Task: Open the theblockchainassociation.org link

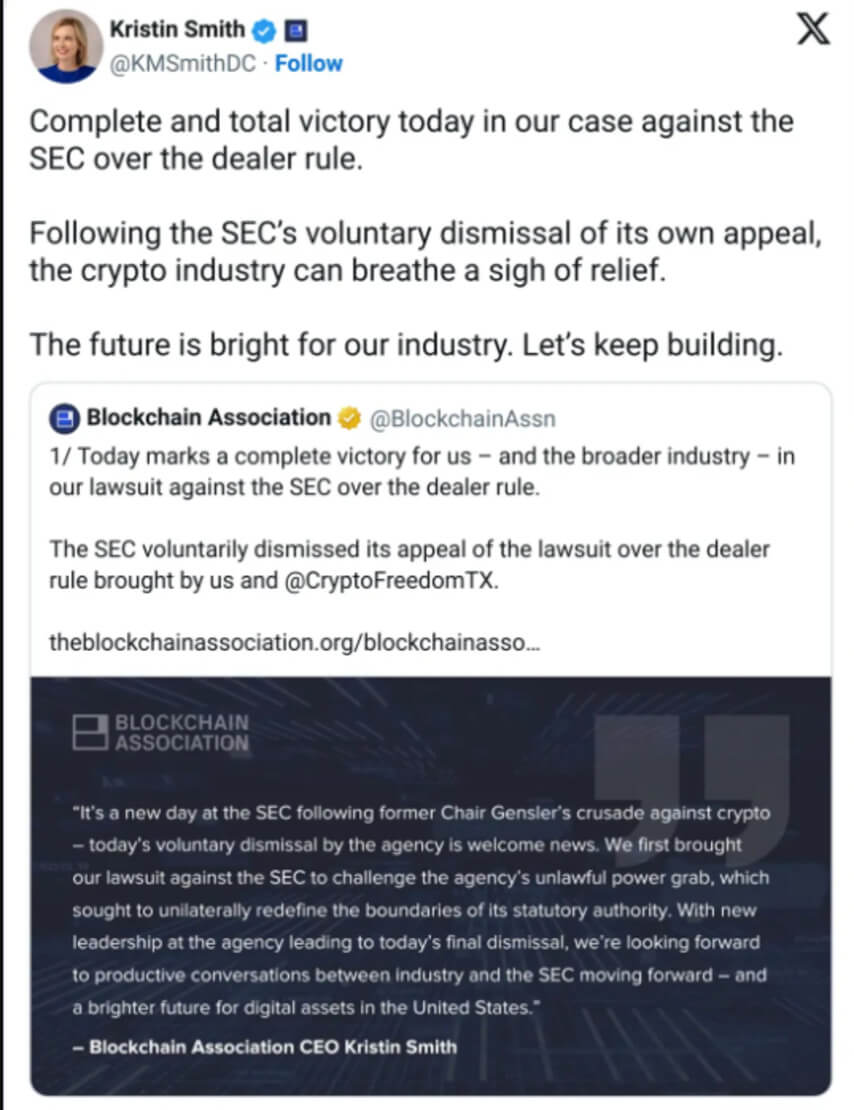Action: point(294,642)
